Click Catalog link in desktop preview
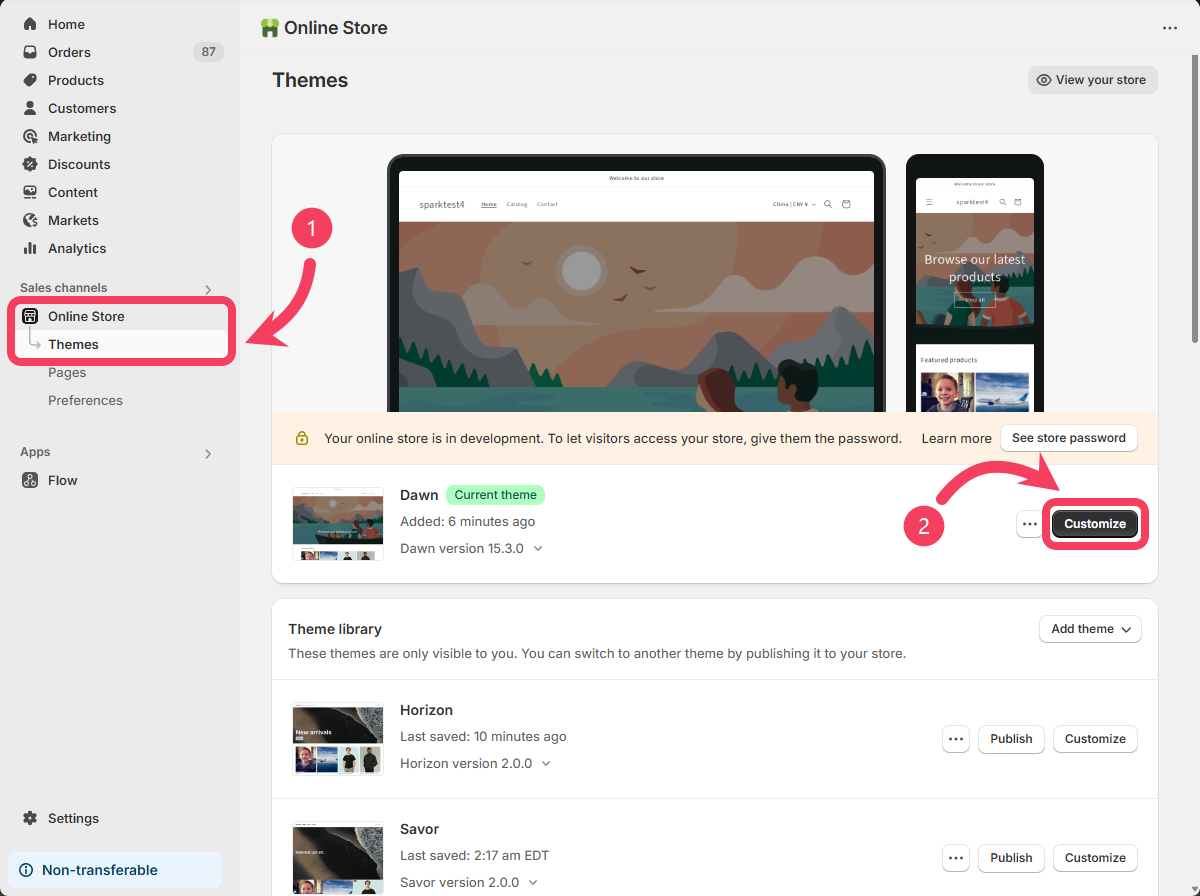The image size is (1200, 896). pos(517,204)
